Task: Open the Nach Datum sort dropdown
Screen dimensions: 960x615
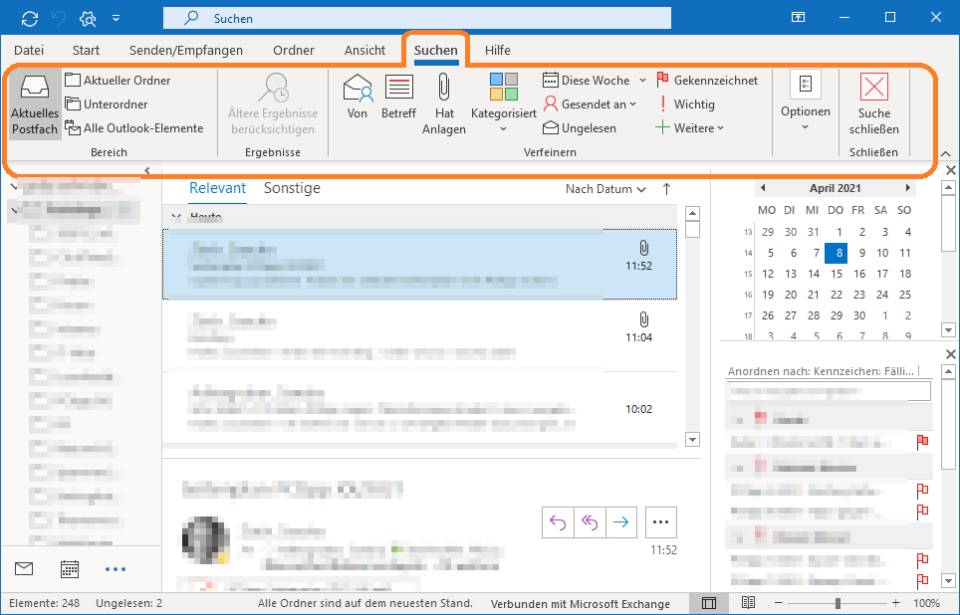Action: 606,189
